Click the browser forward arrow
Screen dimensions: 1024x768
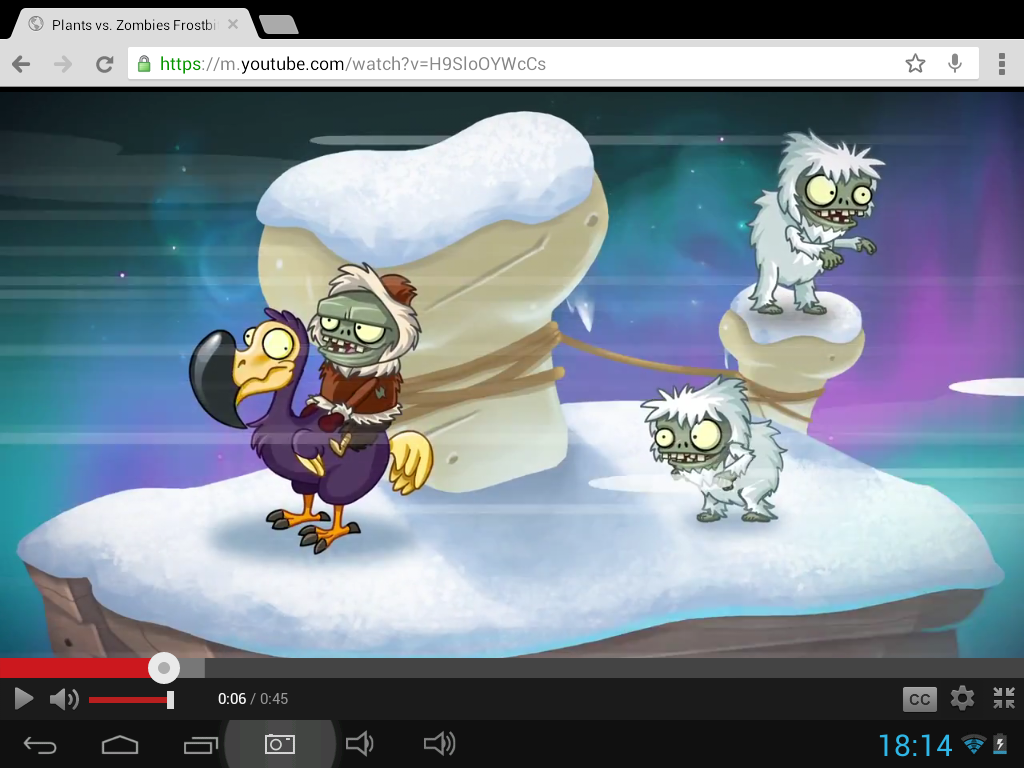click(x=63, y=64)
